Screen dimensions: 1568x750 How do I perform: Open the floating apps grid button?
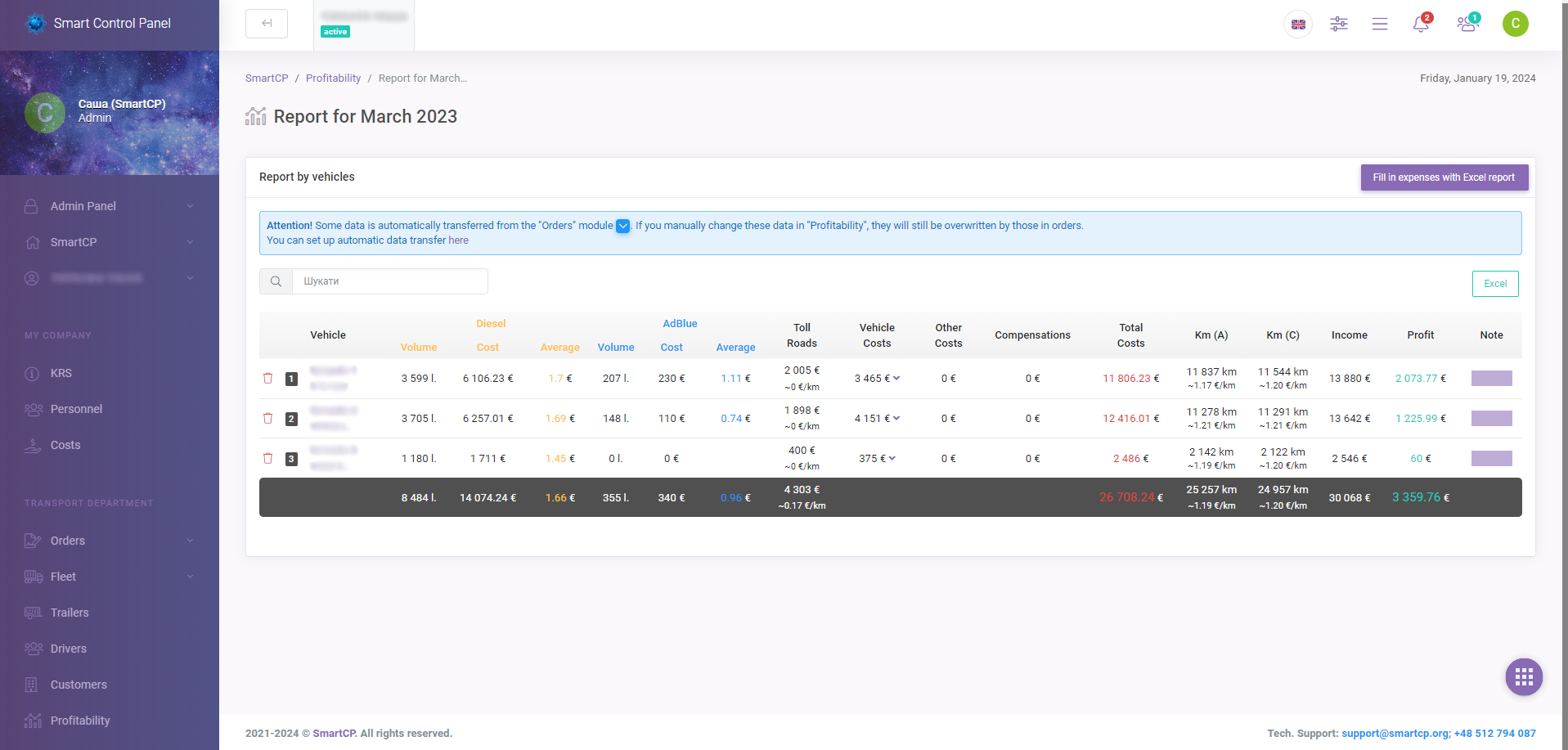tap(1524, 677)
